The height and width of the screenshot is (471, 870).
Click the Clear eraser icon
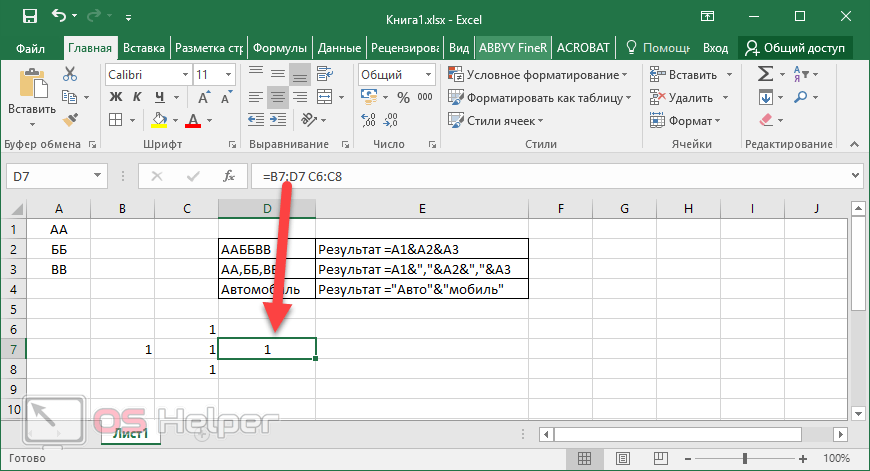pos(765,120)
